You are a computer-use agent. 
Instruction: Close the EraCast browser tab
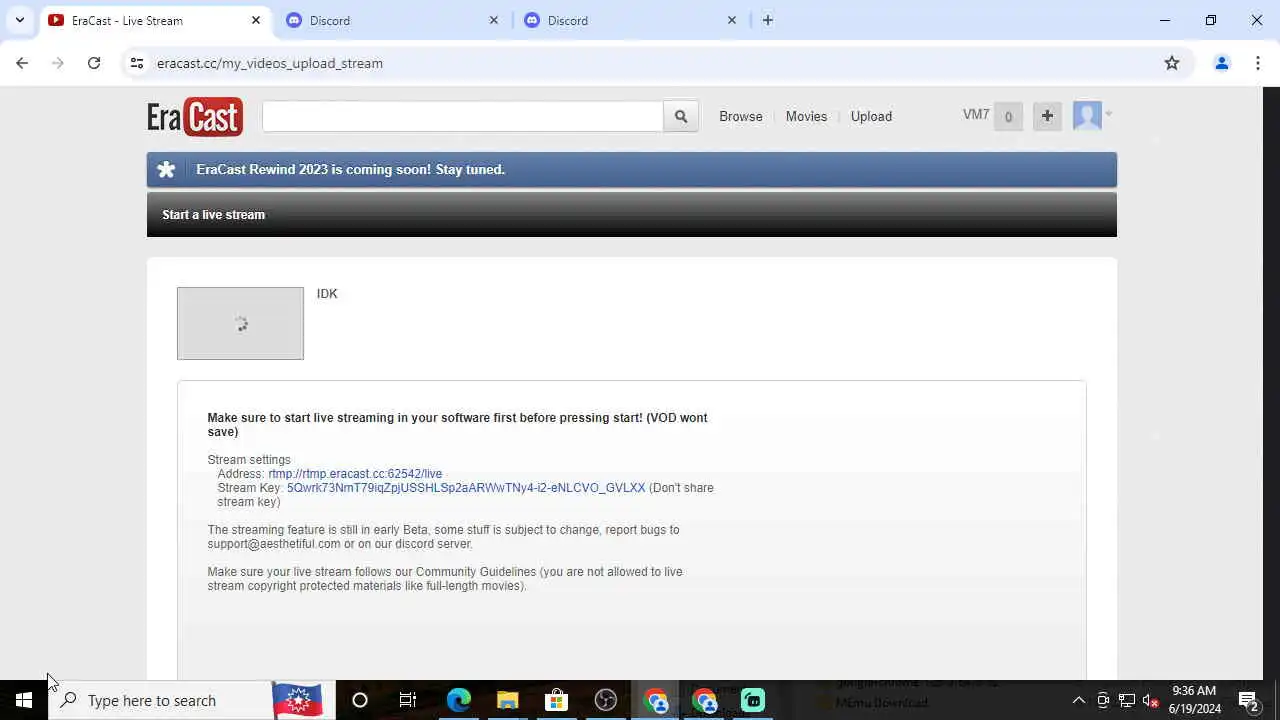pos(256,20)
